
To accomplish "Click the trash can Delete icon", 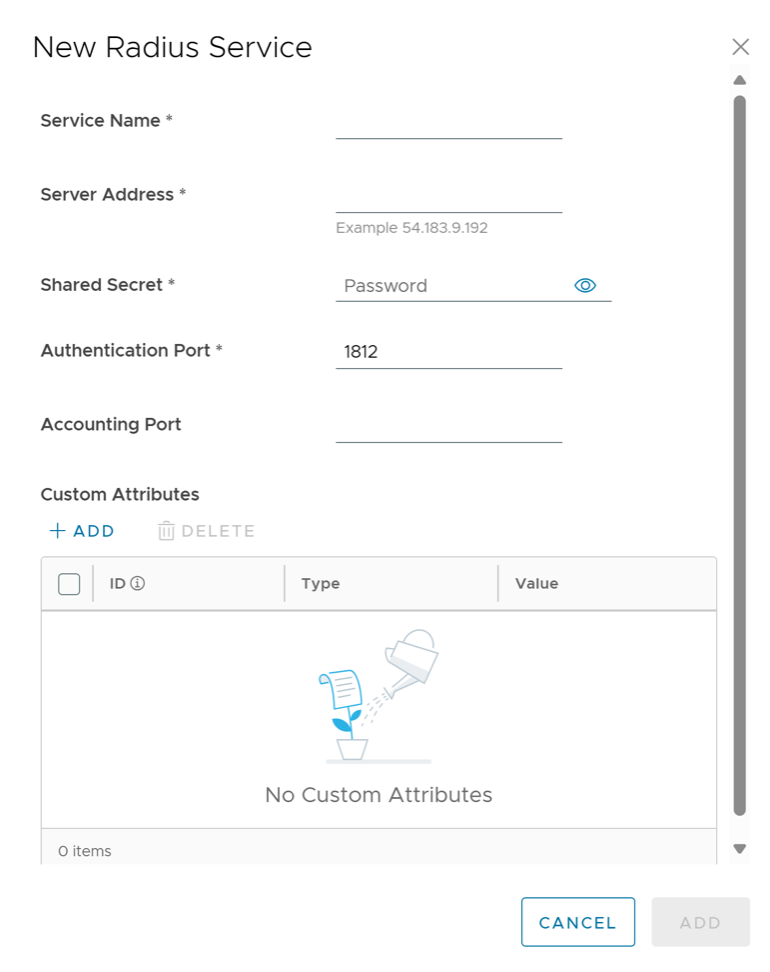I will coord(166,531).
